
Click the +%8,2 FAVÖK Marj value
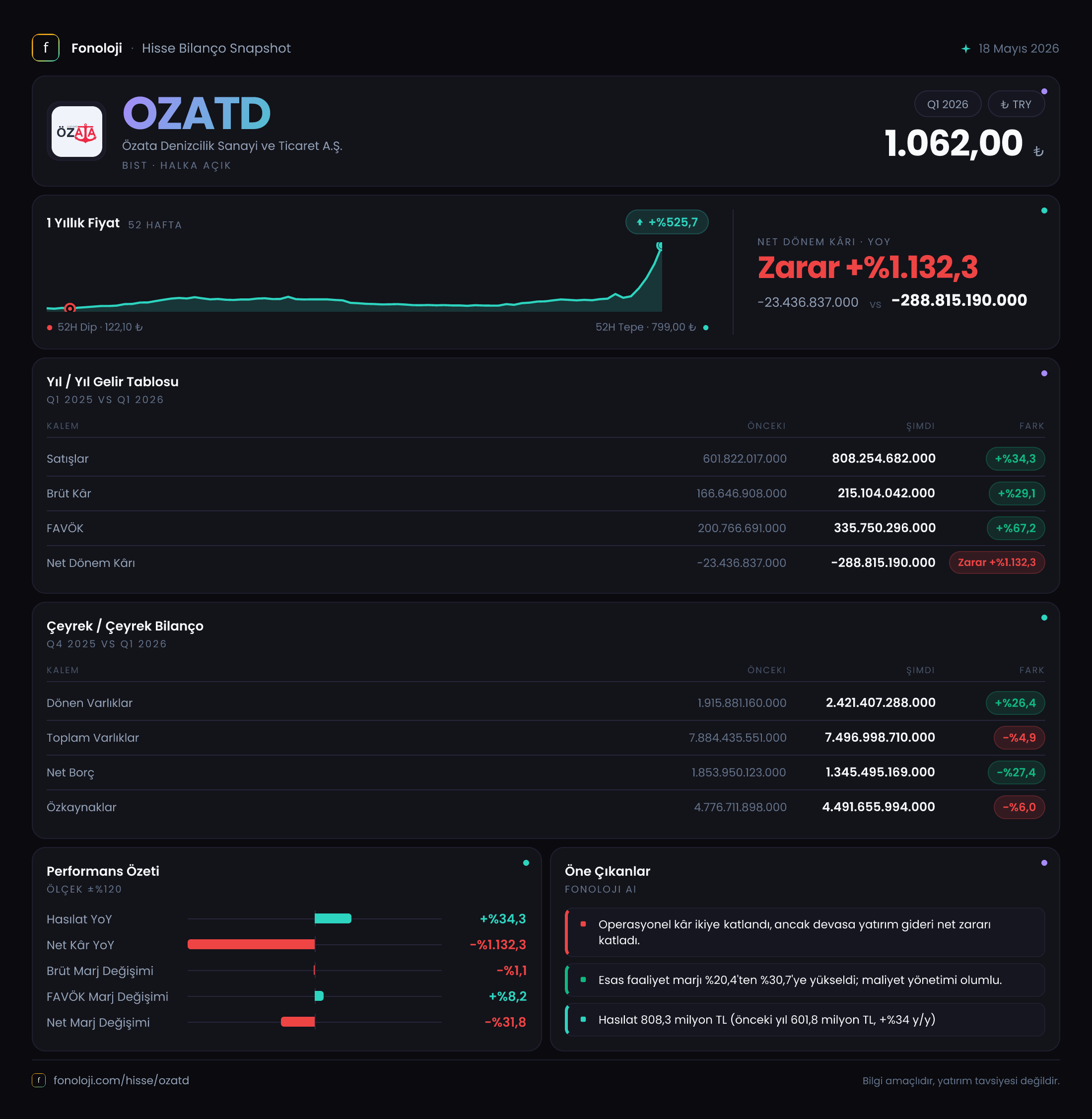[507, 996]
